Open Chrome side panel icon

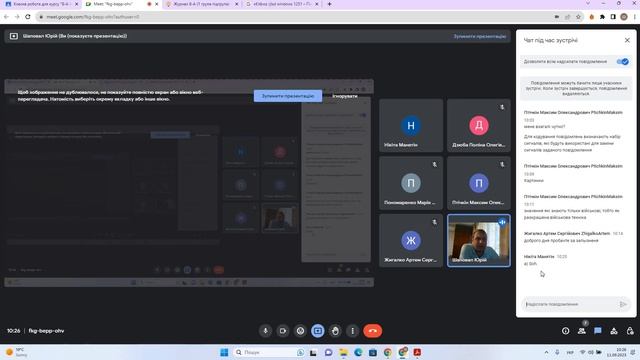click(x=613, y=17)
